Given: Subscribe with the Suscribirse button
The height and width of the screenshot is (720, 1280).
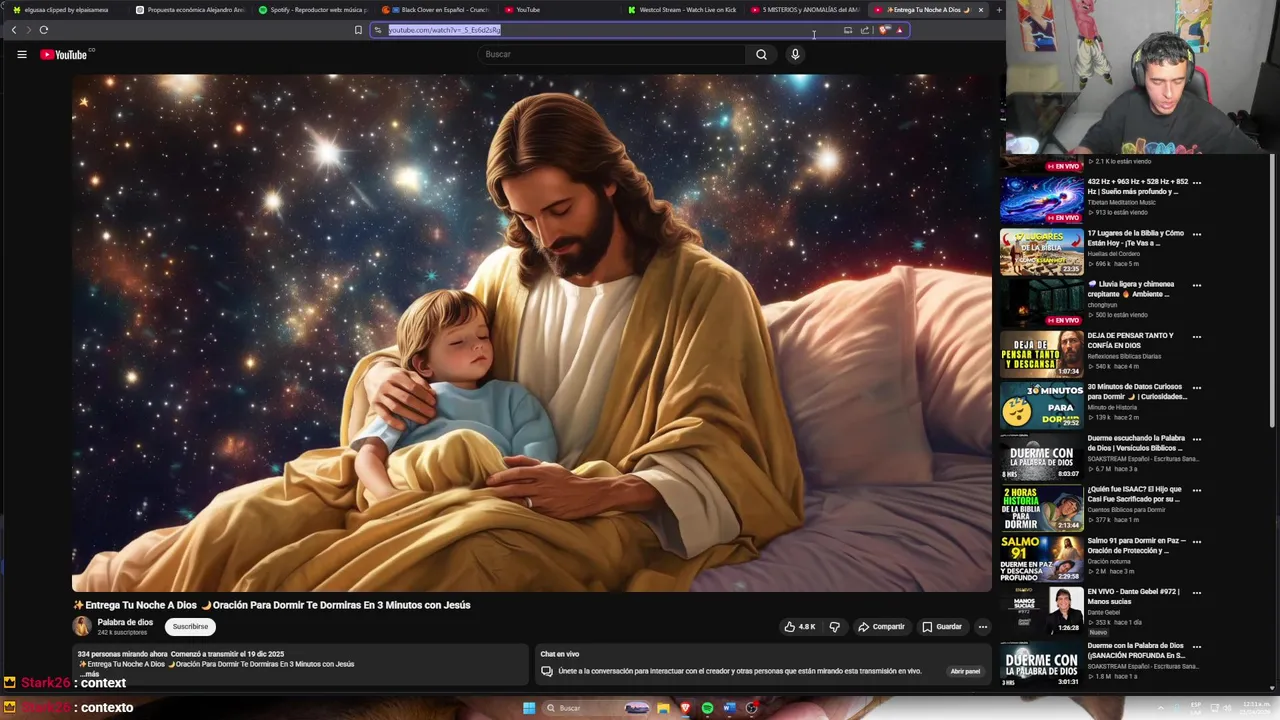Looking at the screenshot, I should [190, 627].
